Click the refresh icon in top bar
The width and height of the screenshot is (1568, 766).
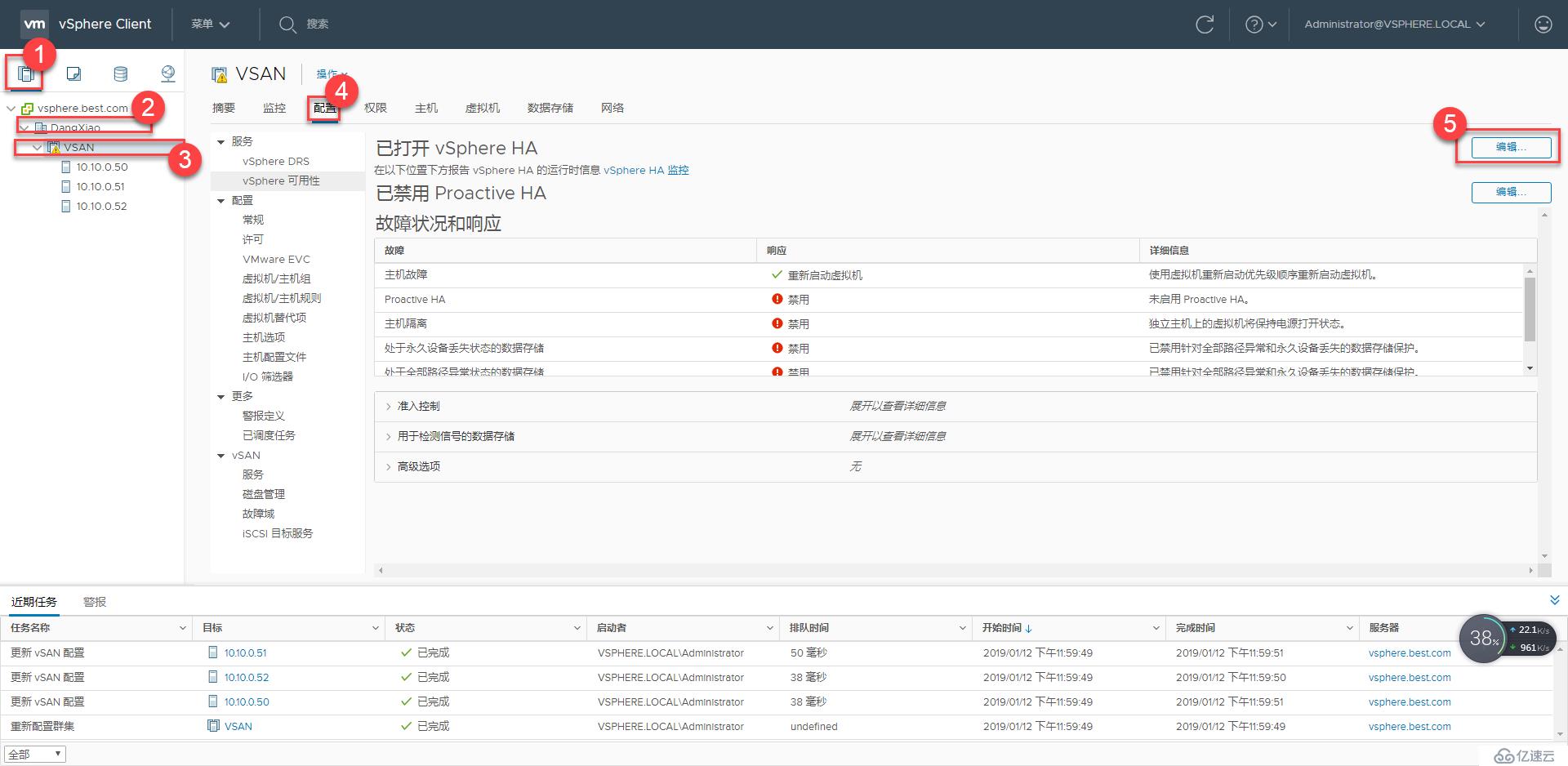[x=1205, y=24]
